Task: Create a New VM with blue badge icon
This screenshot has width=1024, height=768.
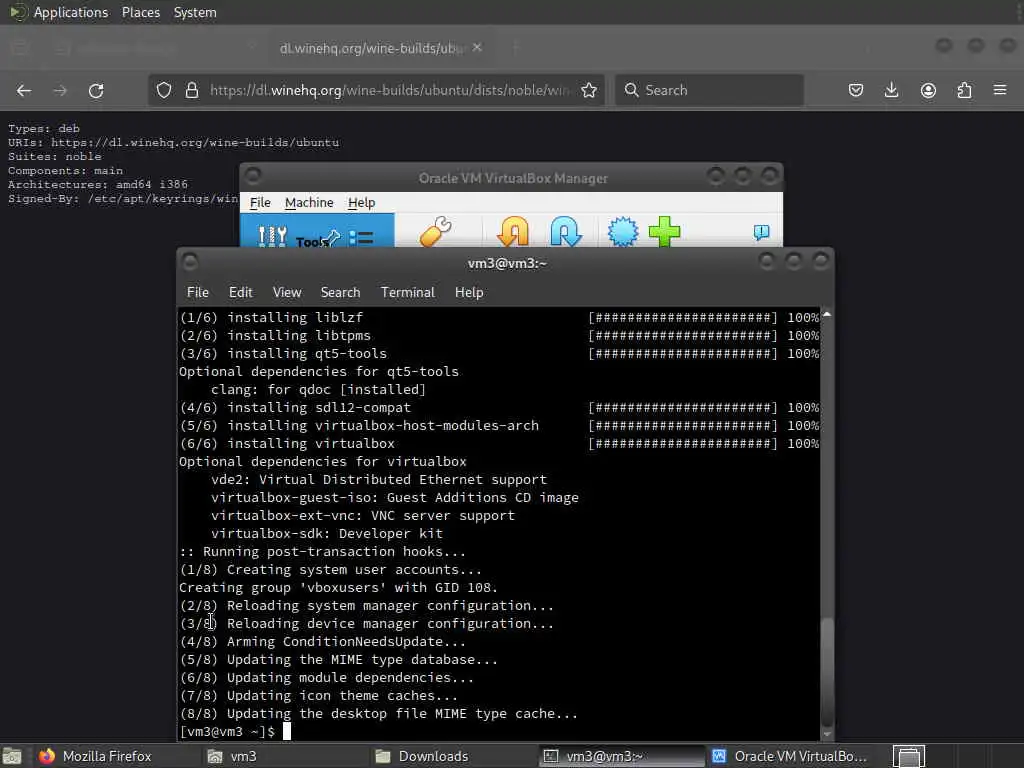Action: (x=622, y=232)
